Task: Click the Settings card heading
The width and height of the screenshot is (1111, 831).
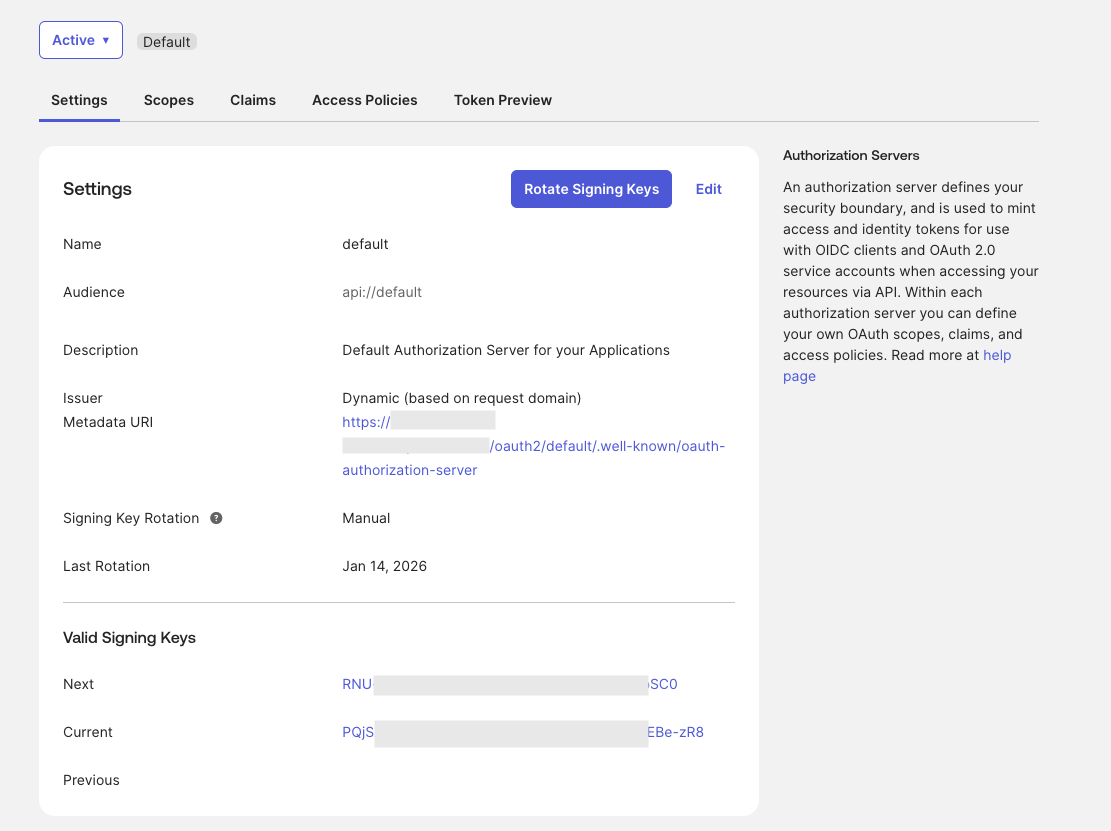Action: [97, 189]
